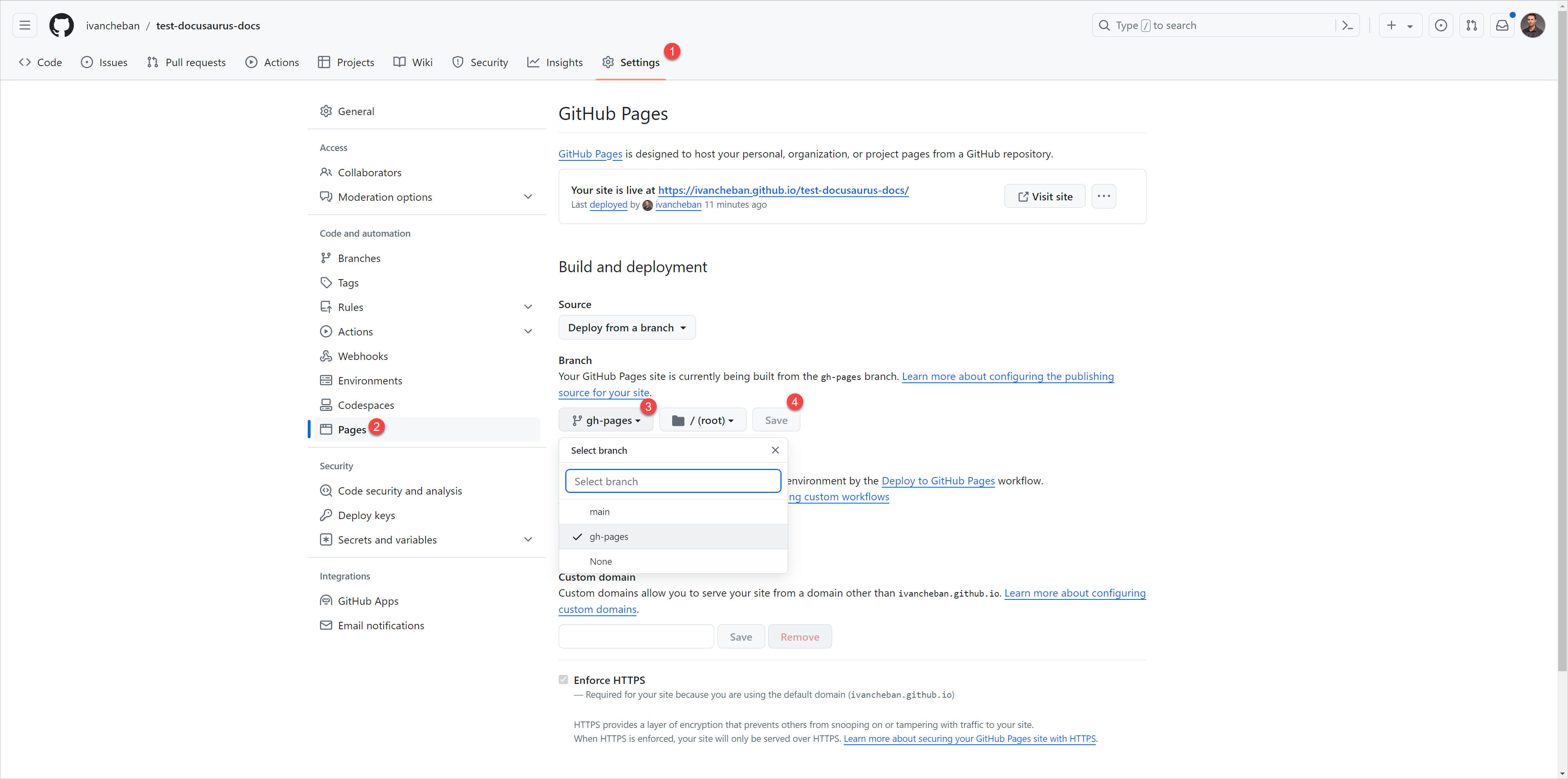
Task: Open Deploy to GitHub Pages workflow link
Action: (x=938, y=481)
